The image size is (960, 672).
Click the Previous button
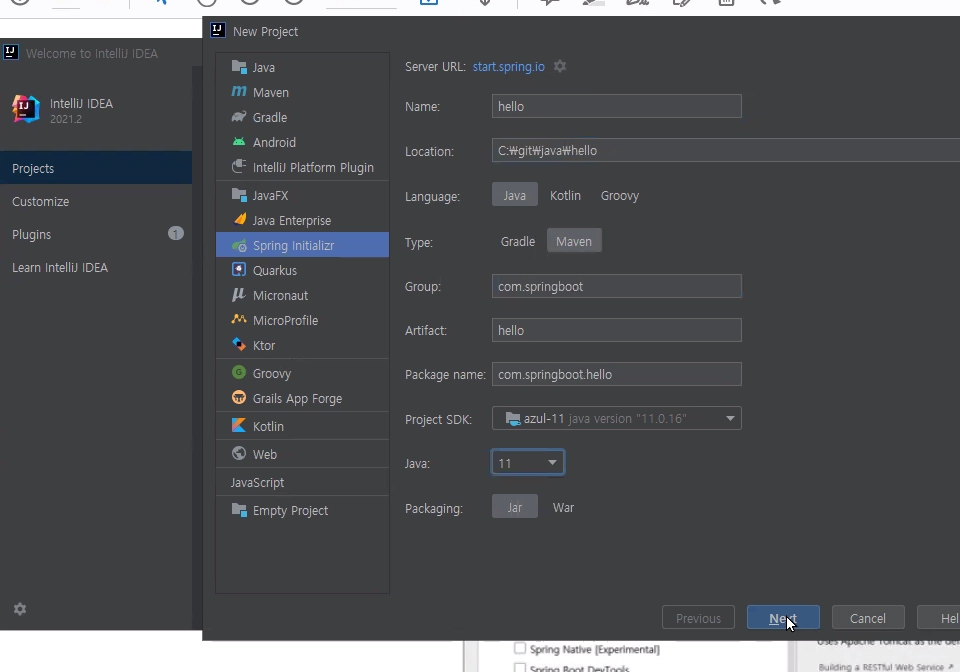click(x=698, y=618)
